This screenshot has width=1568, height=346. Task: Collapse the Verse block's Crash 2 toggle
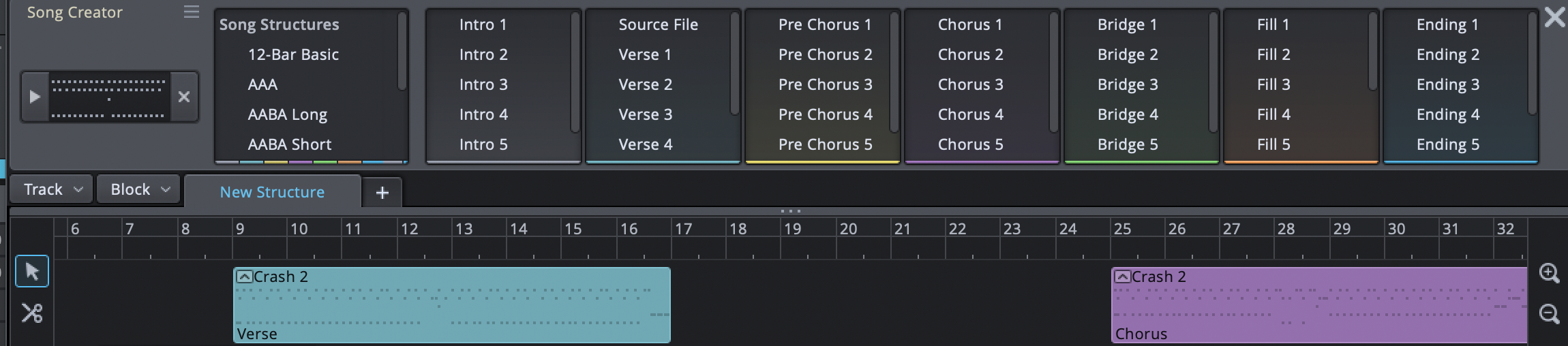pyautogui.click(x=244, y=277)
